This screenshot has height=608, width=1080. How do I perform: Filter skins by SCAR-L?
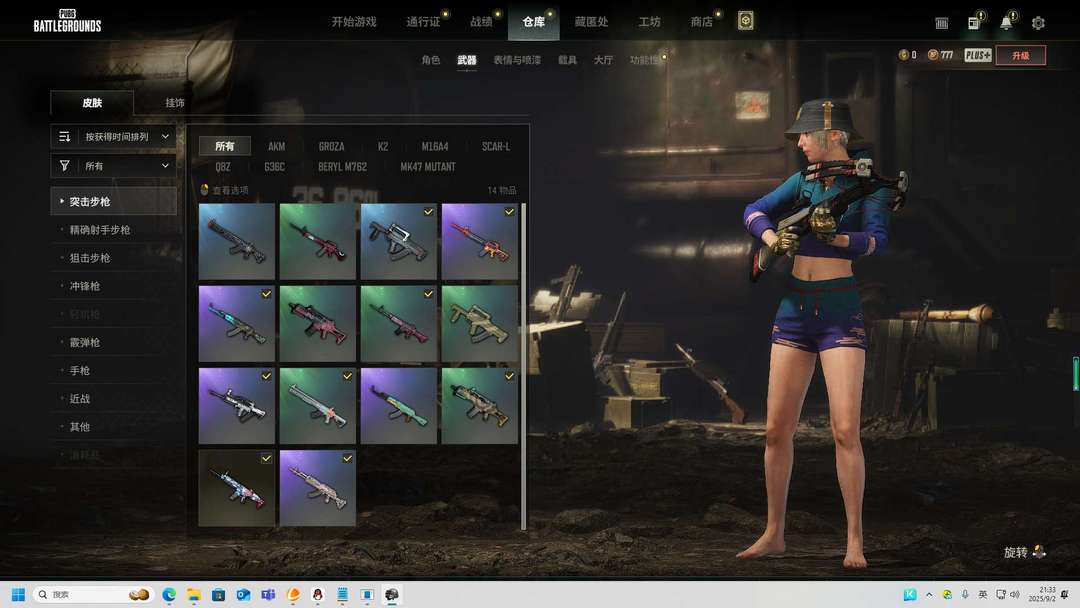(x=496, y=146)
